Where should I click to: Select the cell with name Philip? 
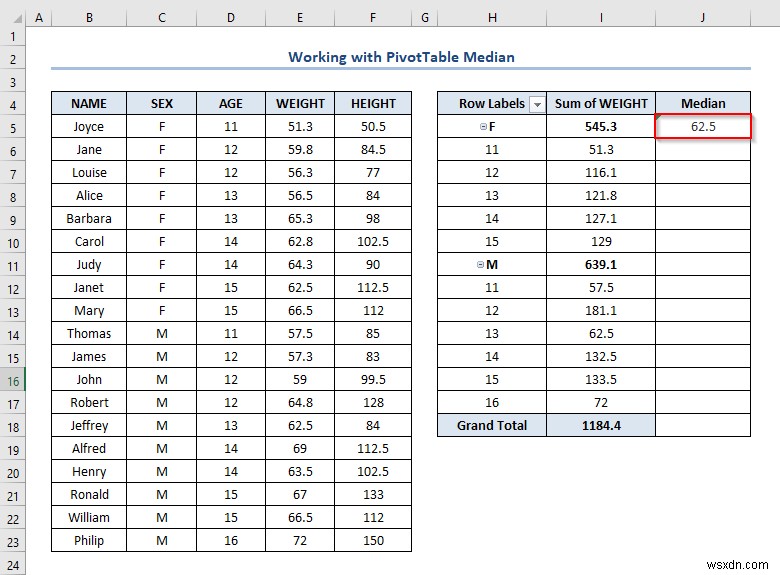click(x=89, y=541)
